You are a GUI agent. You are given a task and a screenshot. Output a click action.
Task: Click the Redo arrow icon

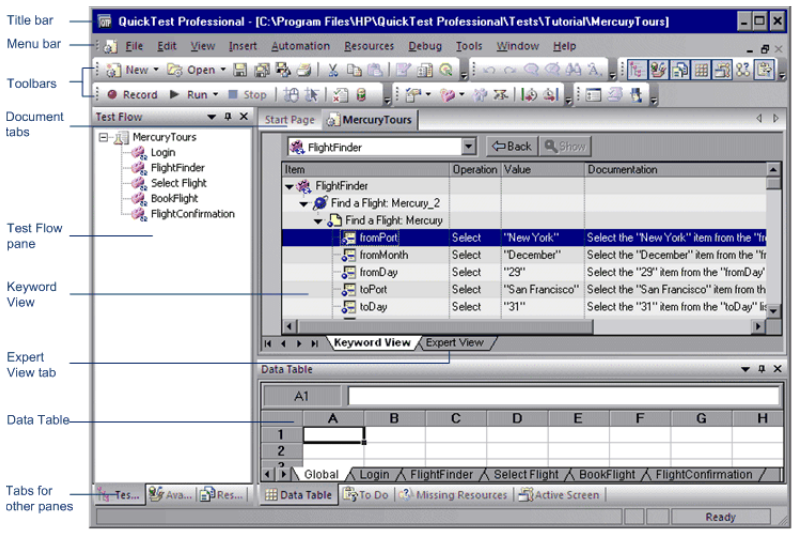[x=509, y=69]
